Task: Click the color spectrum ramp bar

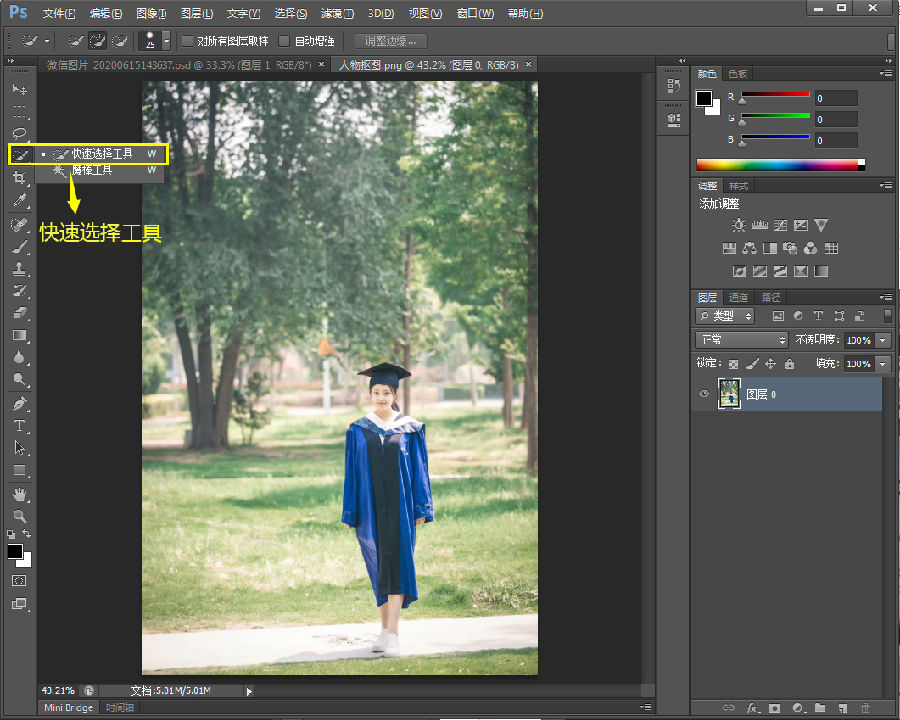Action: pos(780,165)
